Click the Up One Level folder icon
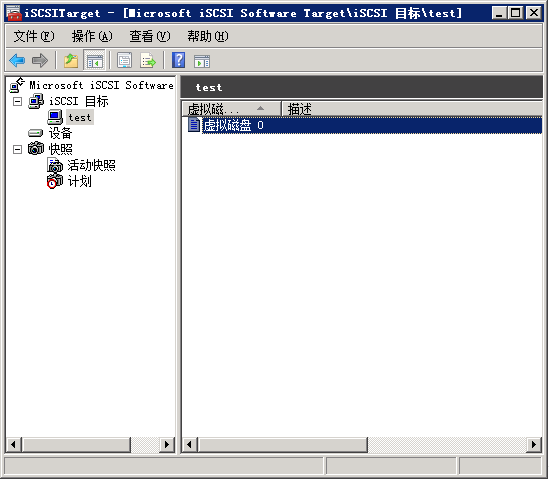Screen dimensions: 549x480 (x=71, y=61)
